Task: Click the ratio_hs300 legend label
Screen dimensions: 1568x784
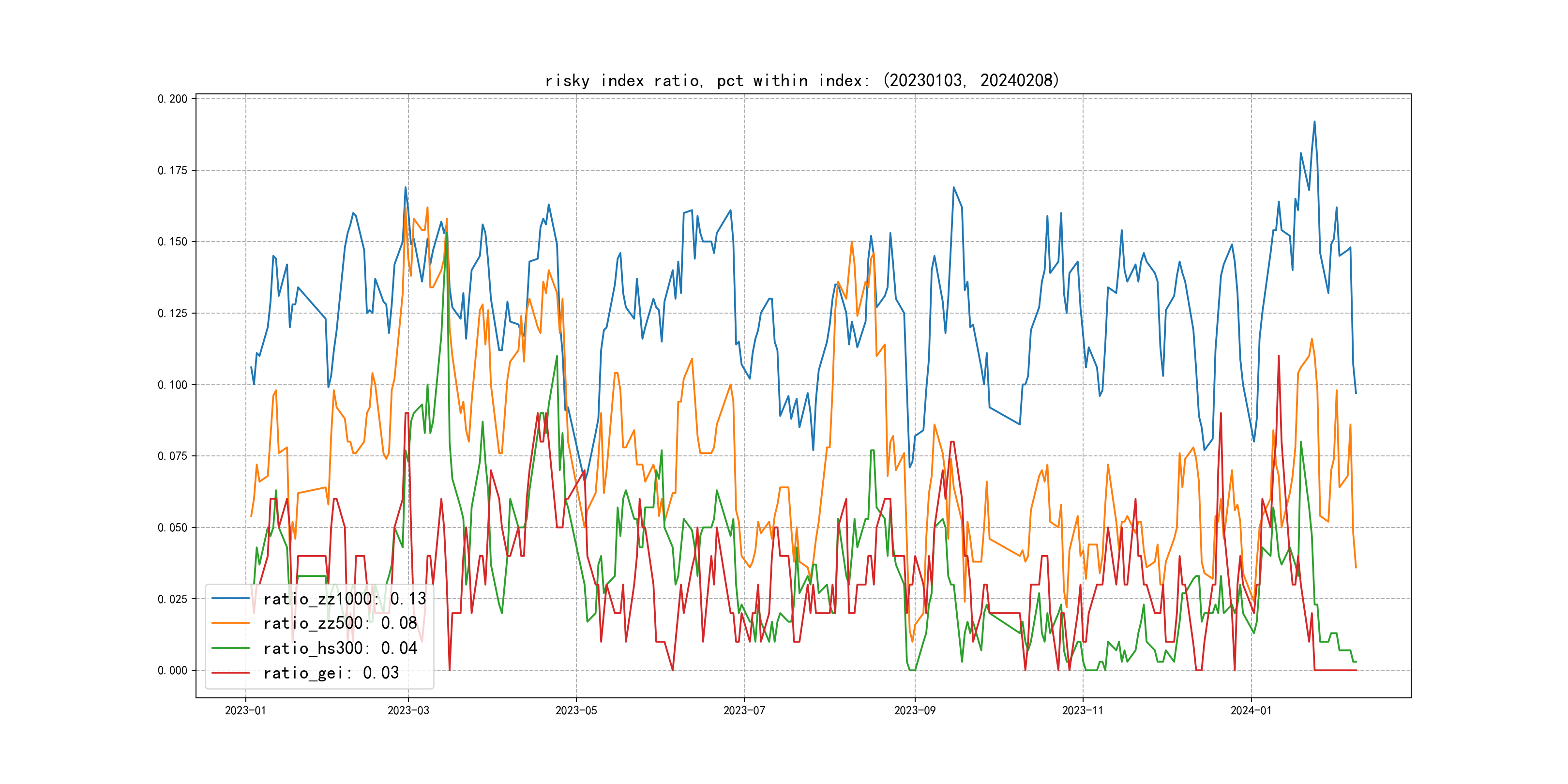Action: pyautogui.click(x=340, y=648)
